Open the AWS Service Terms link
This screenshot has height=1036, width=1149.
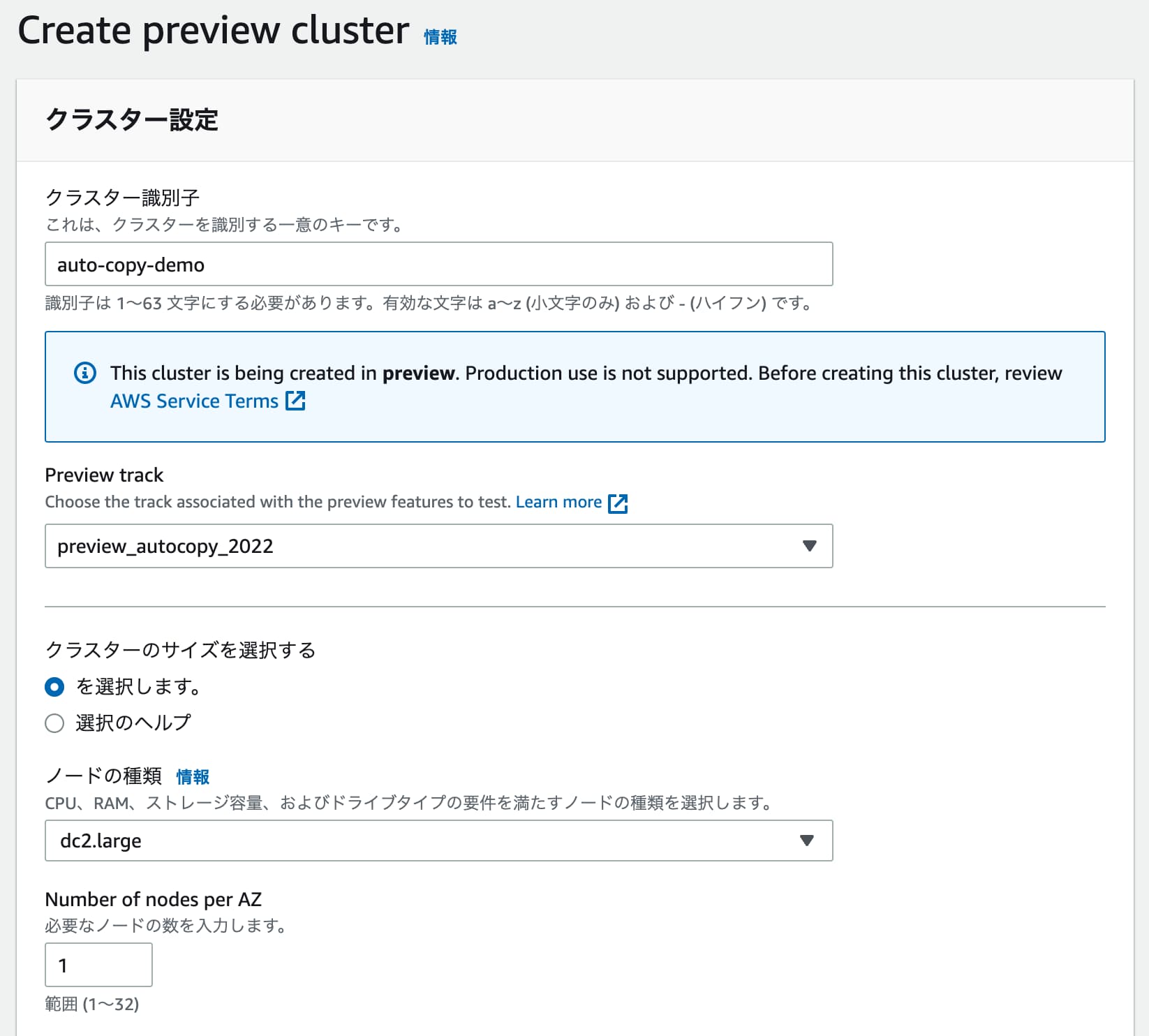(194, 400)
